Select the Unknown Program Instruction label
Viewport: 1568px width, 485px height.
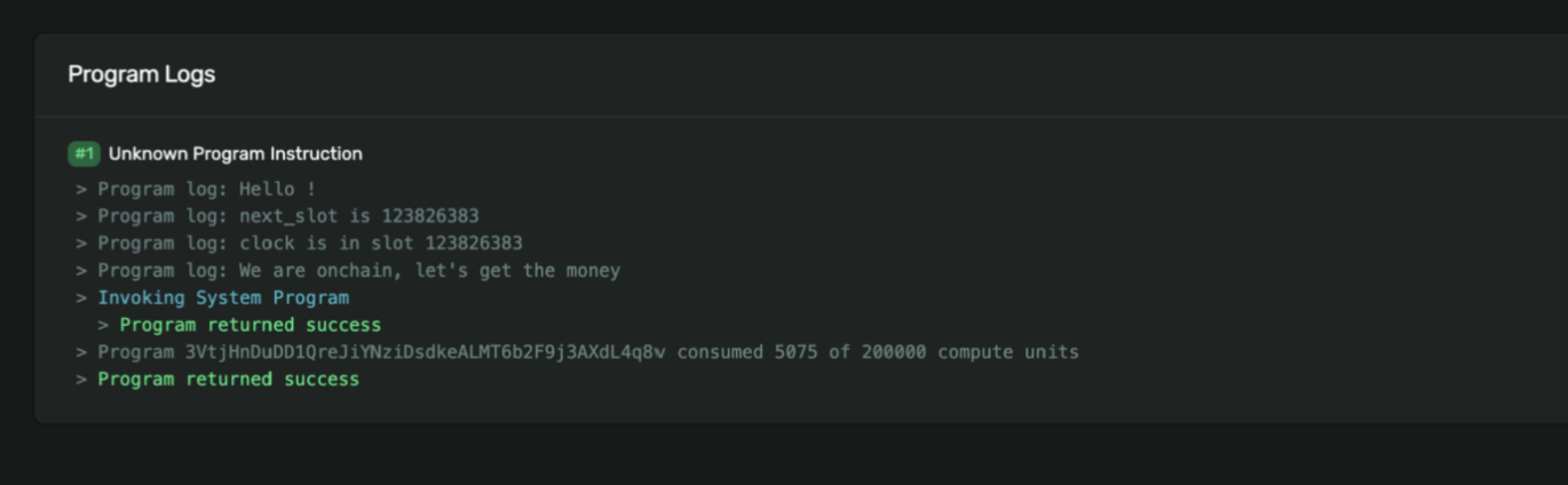[x=235, y=154]
